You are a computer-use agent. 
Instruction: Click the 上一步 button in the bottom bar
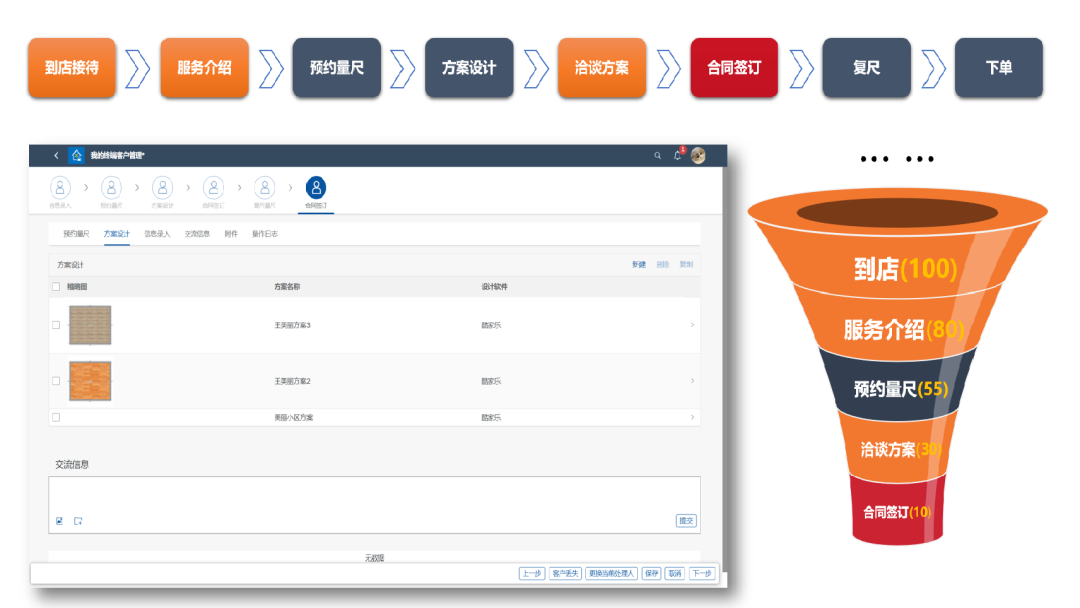point(532,574)
